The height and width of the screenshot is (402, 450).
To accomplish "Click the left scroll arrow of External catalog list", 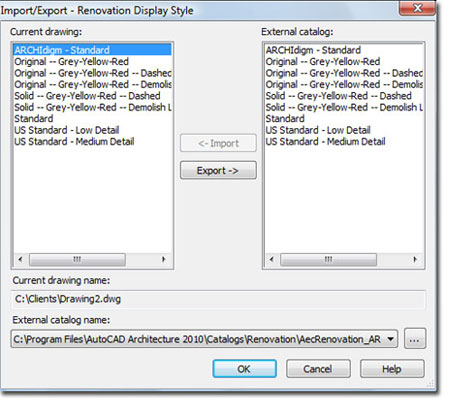I will point(272,259).
